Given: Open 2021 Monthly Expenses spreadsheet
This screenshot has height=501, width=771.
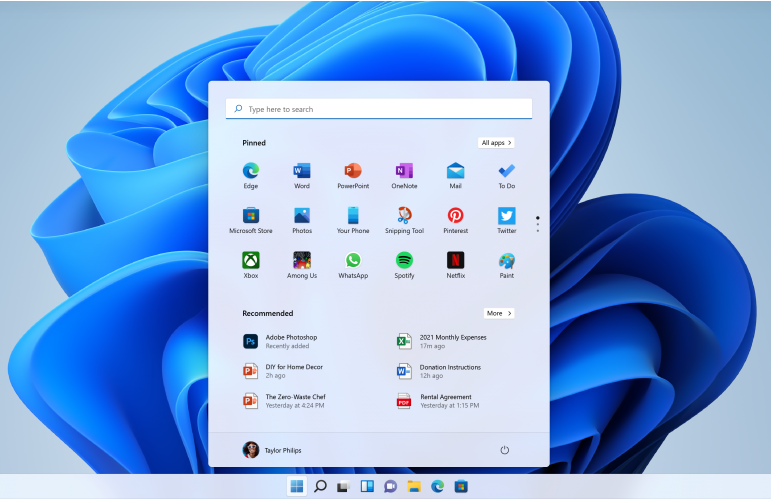Looking at the screenshot, I should point(442,341).
